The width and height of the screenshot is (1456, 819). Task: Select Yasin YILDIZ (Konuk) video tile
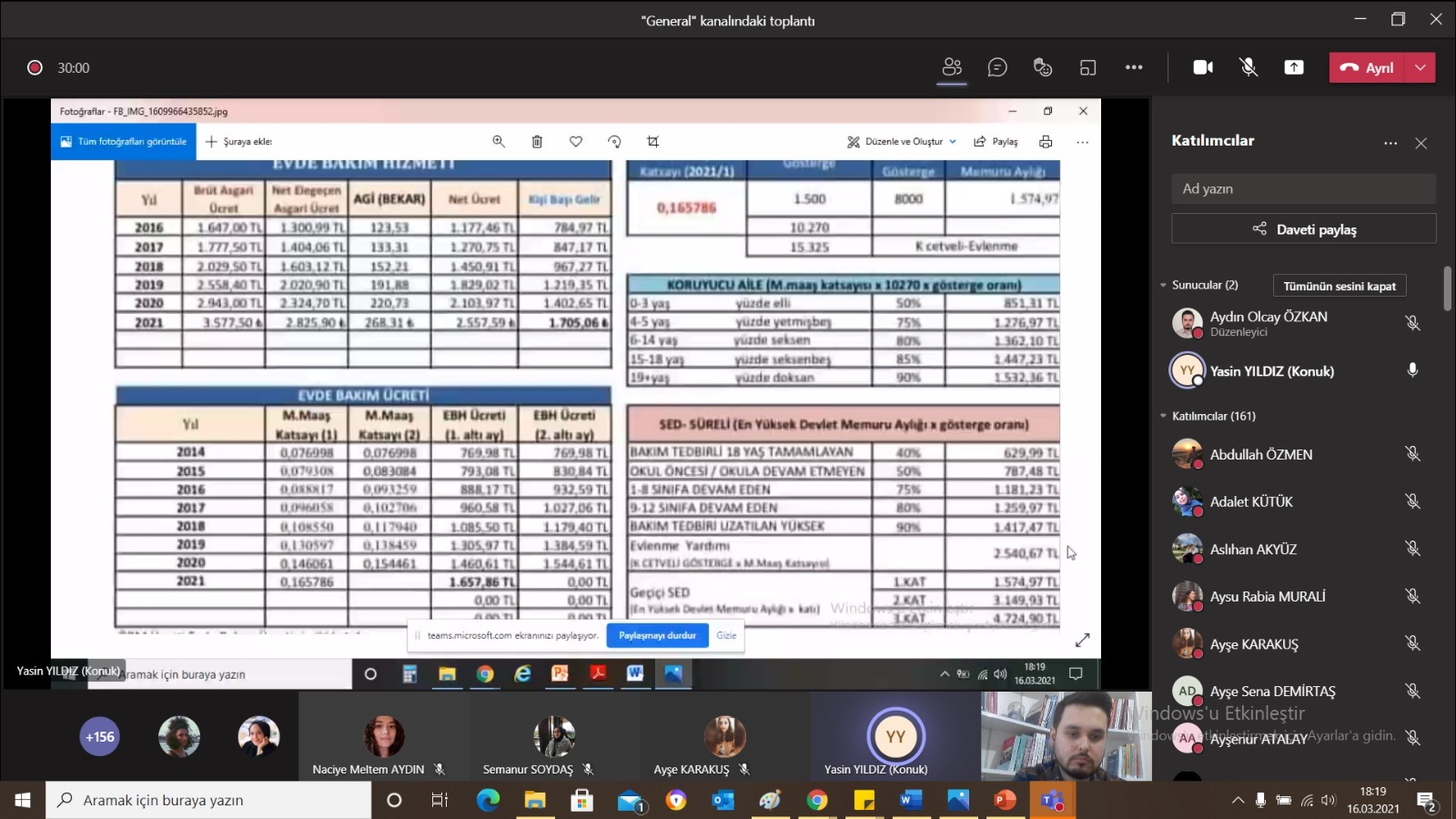click(x=895, y=735)
